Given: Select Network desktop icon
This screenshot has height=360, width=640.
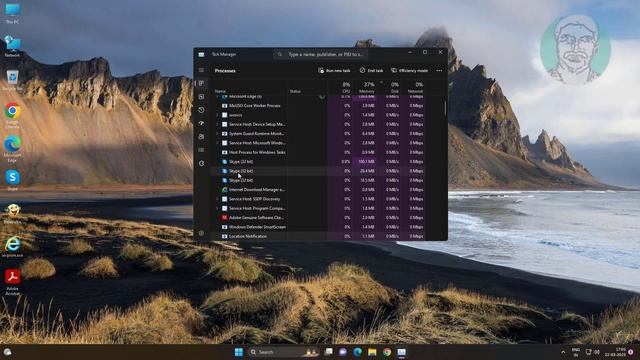Looking at the screenshot, I should (x=12, y=46).
